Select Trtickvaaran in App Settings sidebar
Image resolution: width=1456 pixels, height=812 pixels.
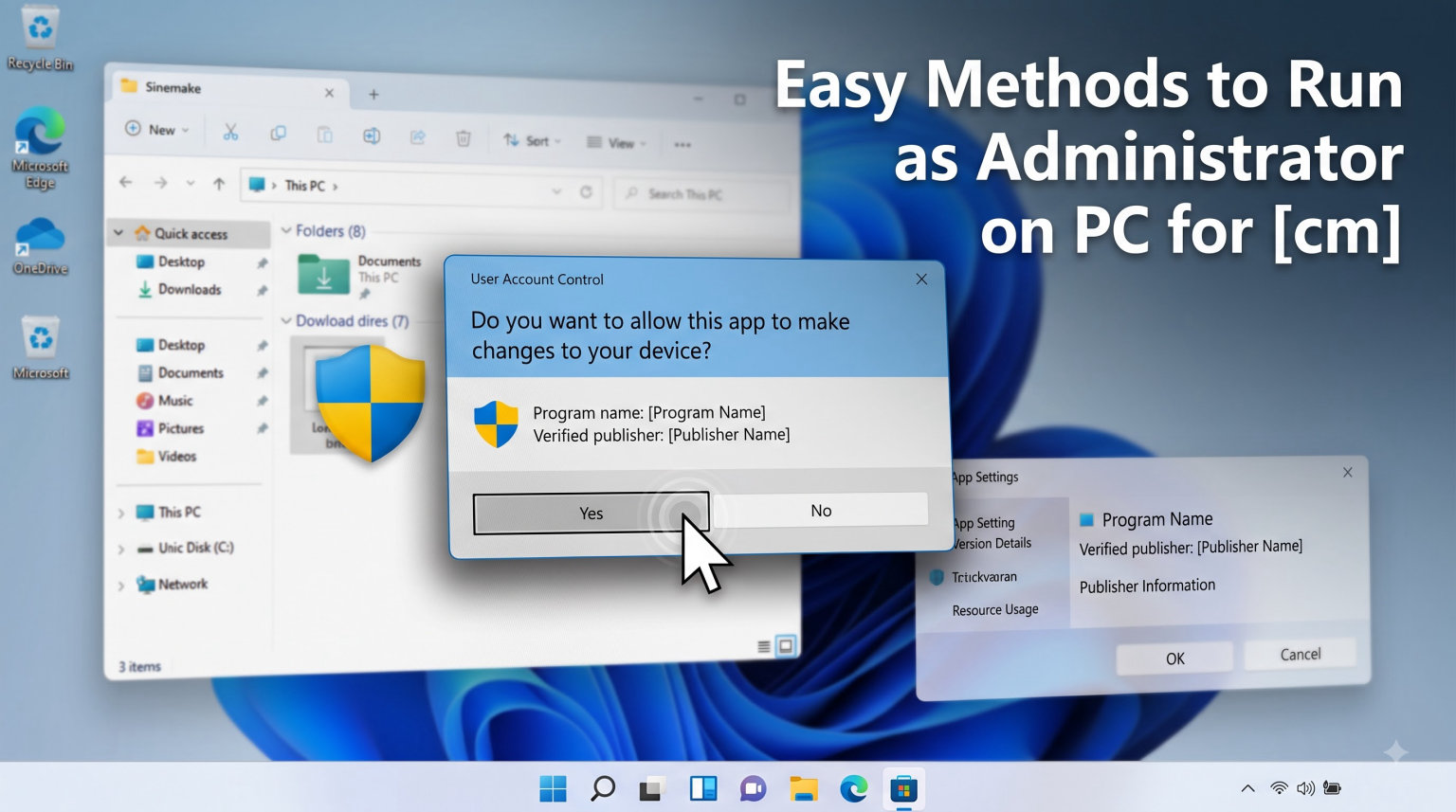tap(984, 577)
